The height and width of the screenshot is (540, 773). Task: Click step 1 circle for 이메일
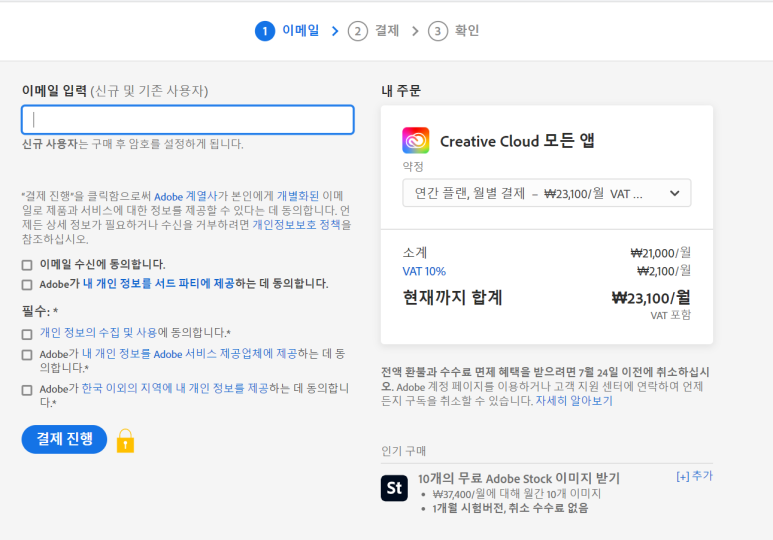(265, 31)
